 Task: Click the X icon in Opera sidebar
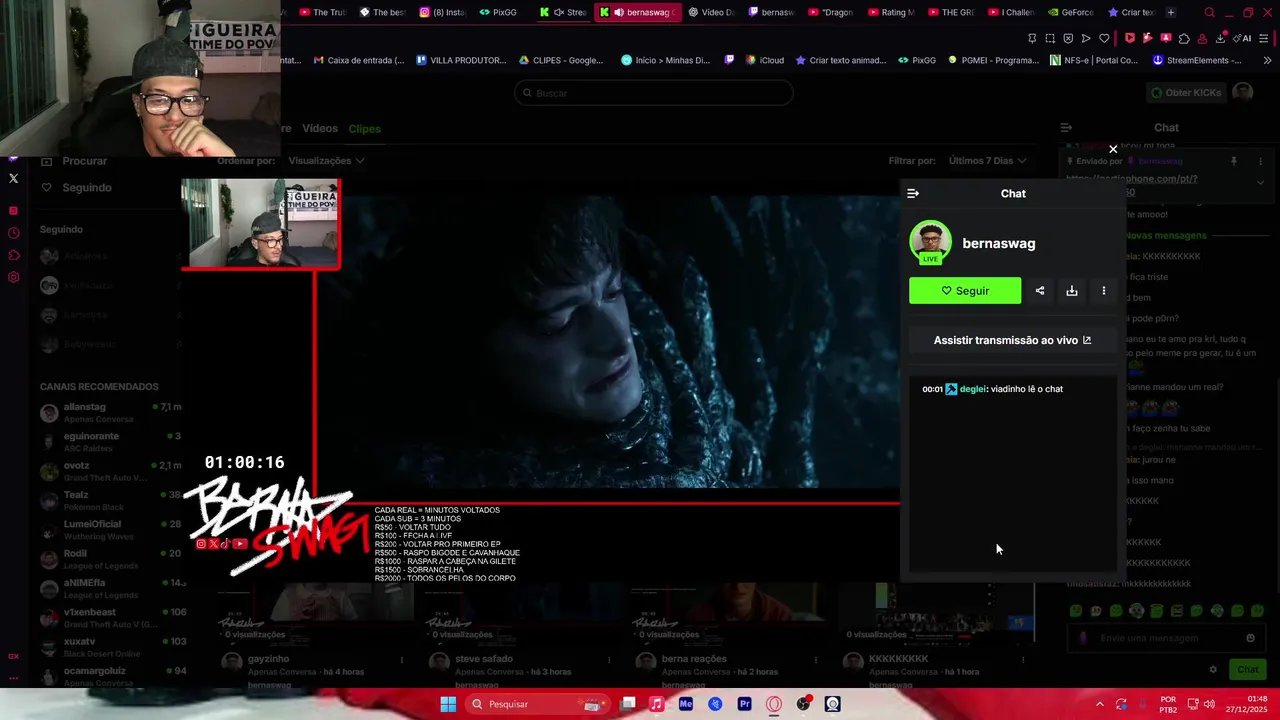coord(13,178)
